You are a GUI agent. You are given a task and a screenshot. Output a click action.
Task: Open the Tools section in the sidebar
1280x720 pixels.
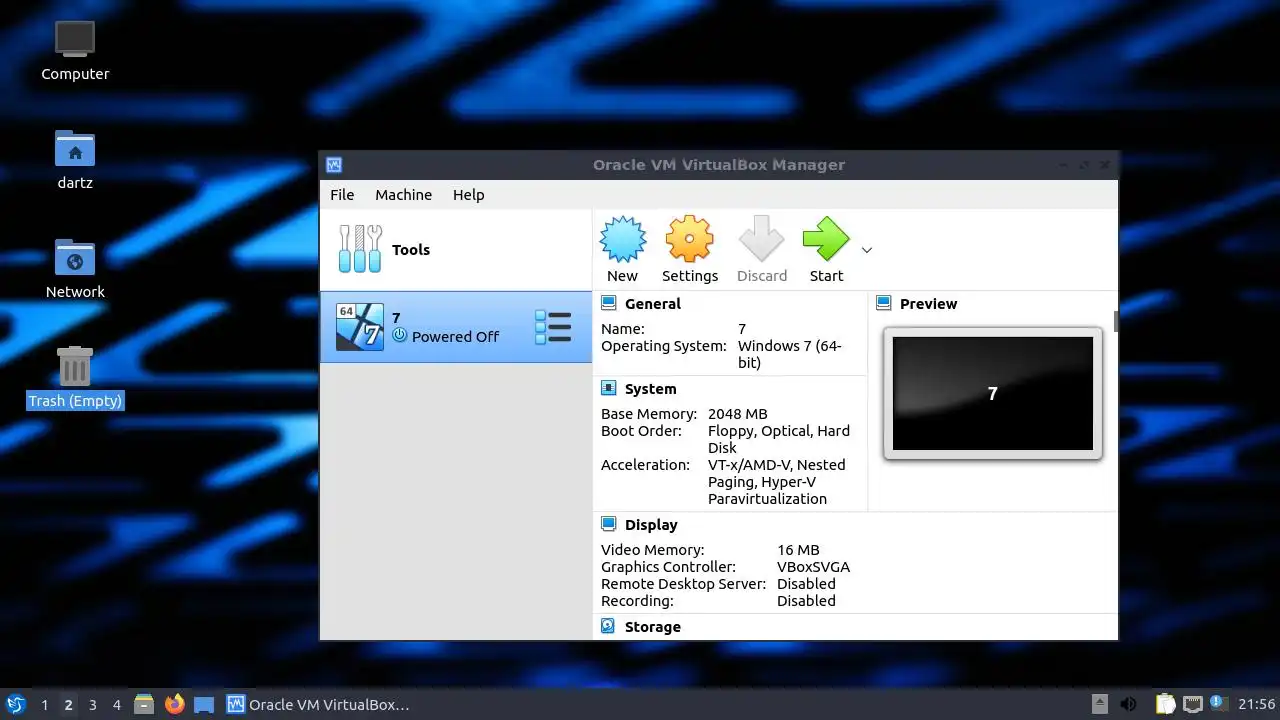tap(456, 250)
